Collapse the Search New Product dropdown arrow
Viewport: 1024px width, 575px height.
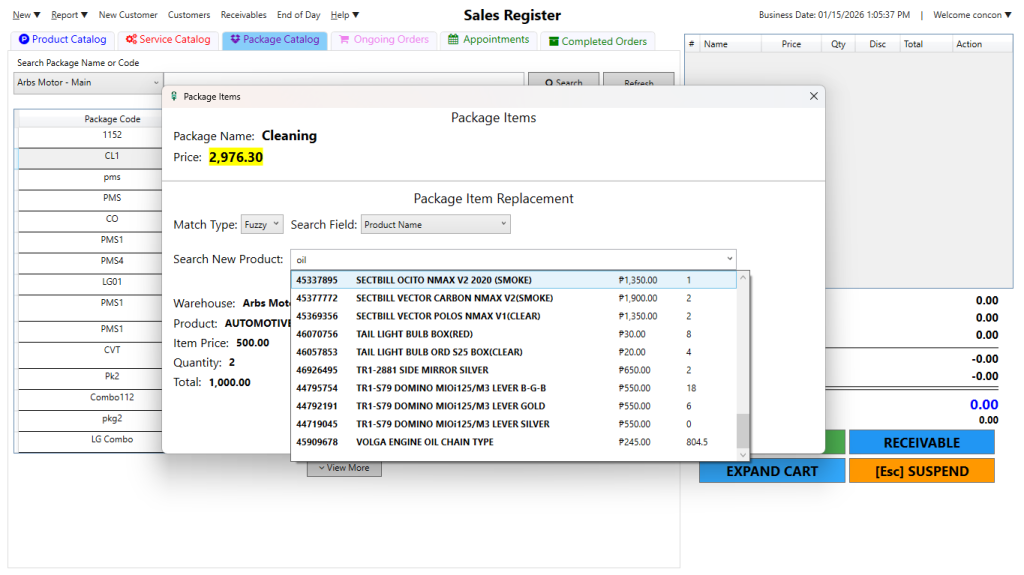click(x=727, y=259)
